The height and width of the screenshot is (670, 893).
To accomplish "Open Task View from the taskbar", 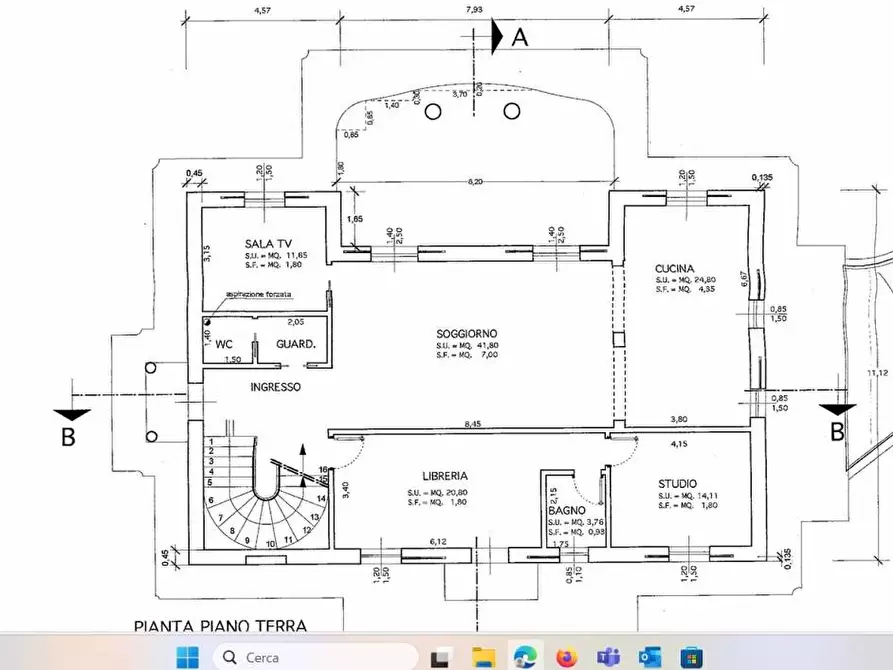I will (439, 657).
